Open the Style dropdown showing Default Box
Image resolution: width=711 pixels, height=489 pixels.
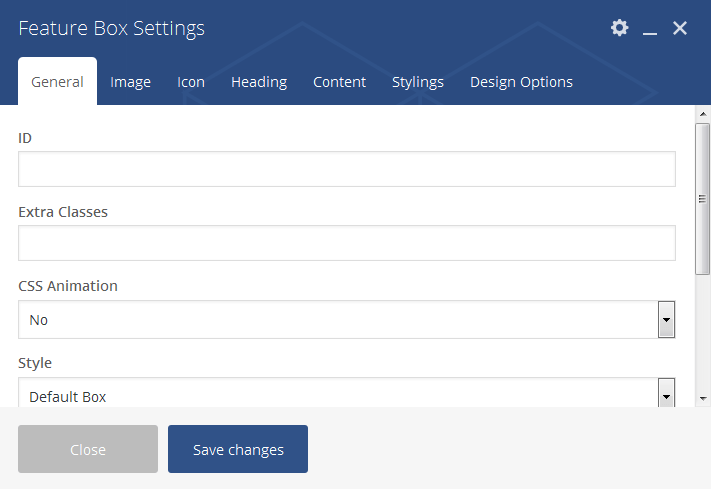click(x=336, y=394)
